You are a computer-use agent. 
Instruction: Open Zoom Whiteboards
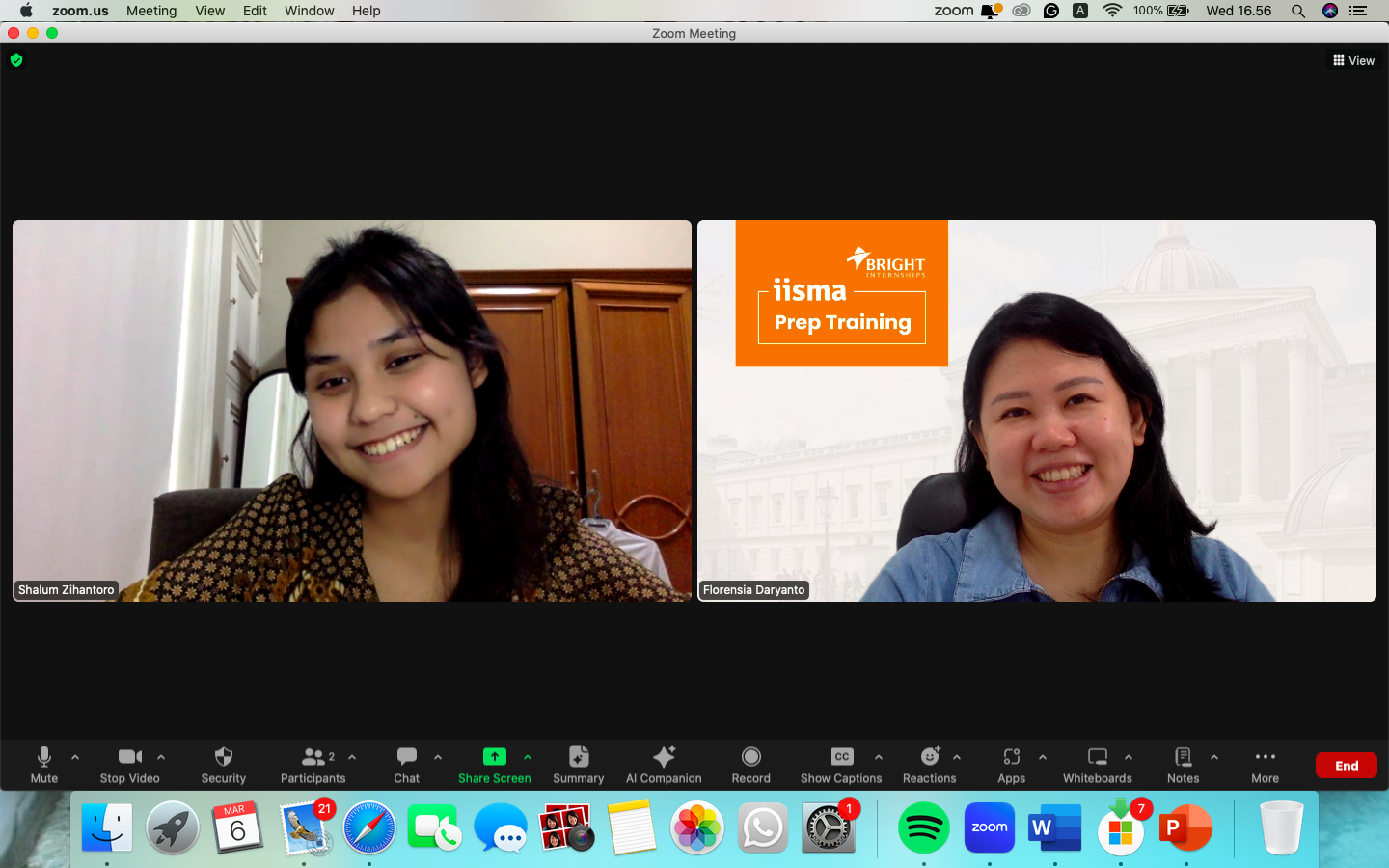[x=1097, y=765]
